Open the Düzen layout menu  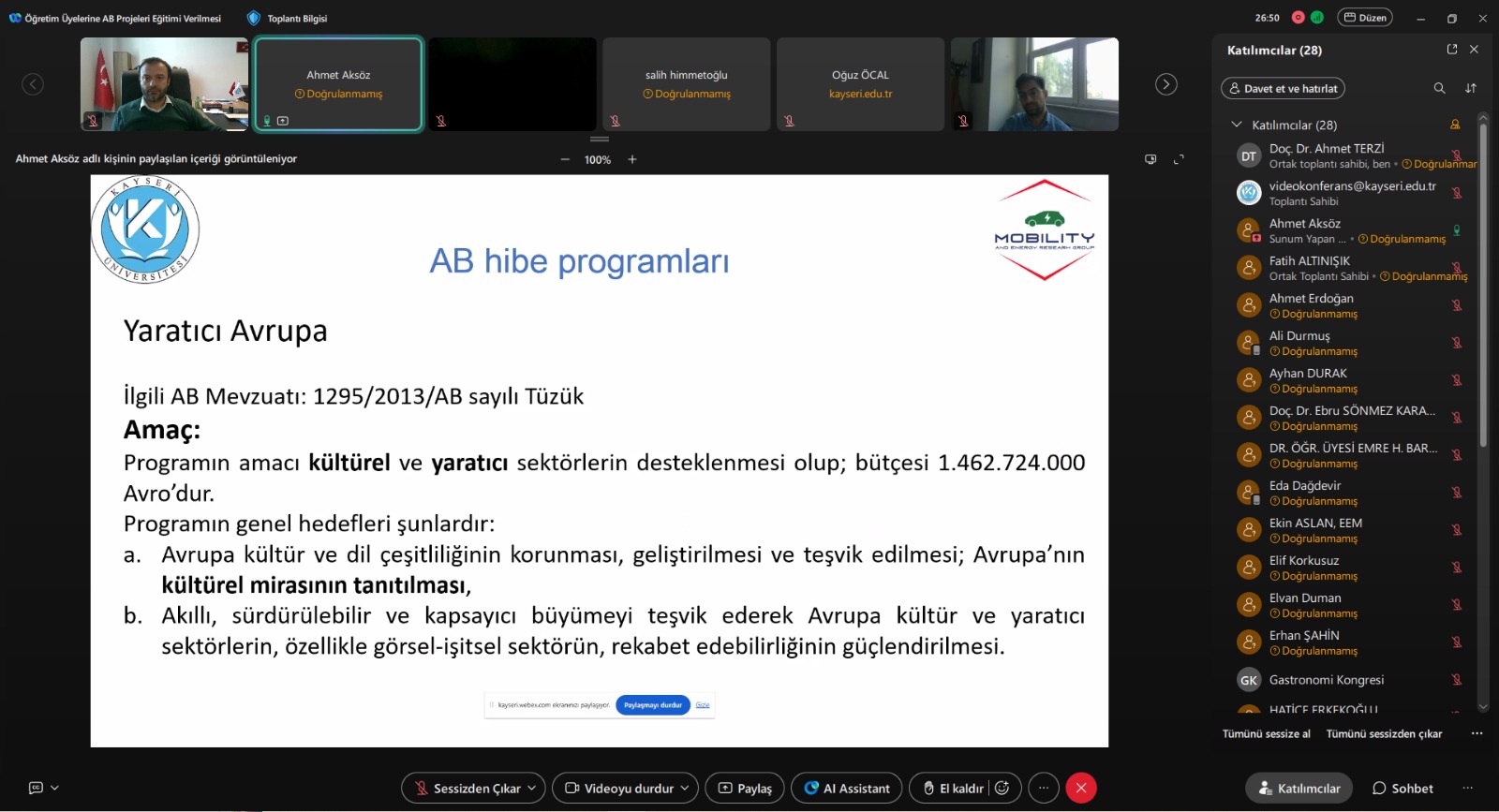[1364, 18]
